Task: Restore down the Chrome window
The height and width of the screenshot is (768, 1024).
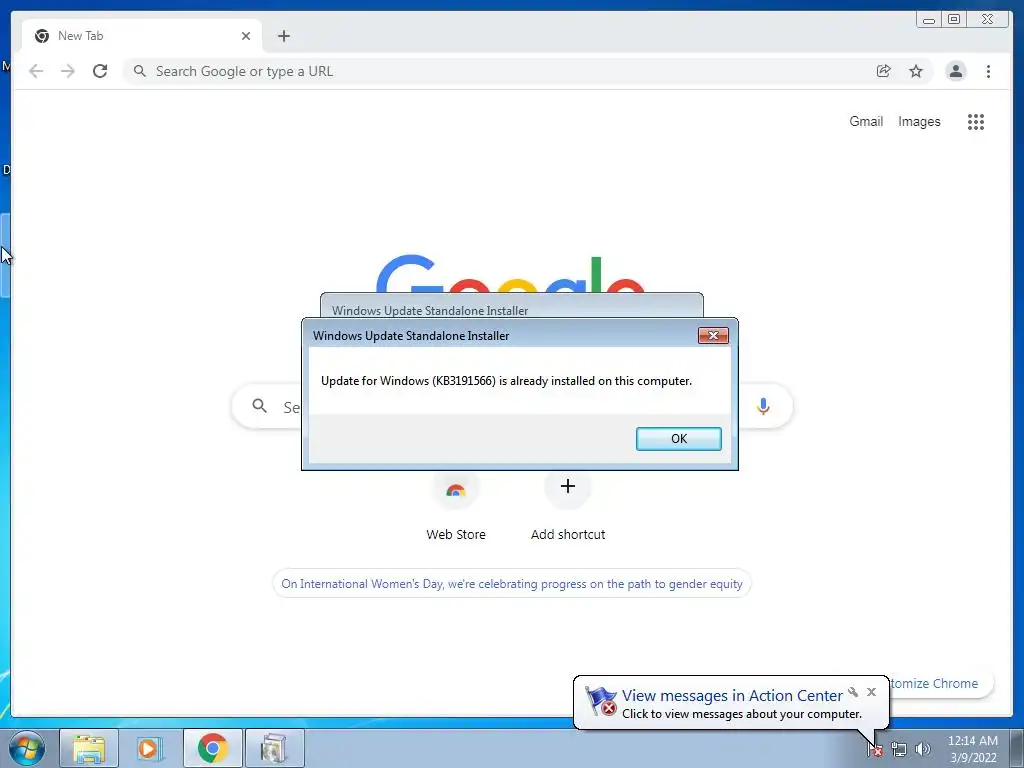Action: (x=954, y=20)
